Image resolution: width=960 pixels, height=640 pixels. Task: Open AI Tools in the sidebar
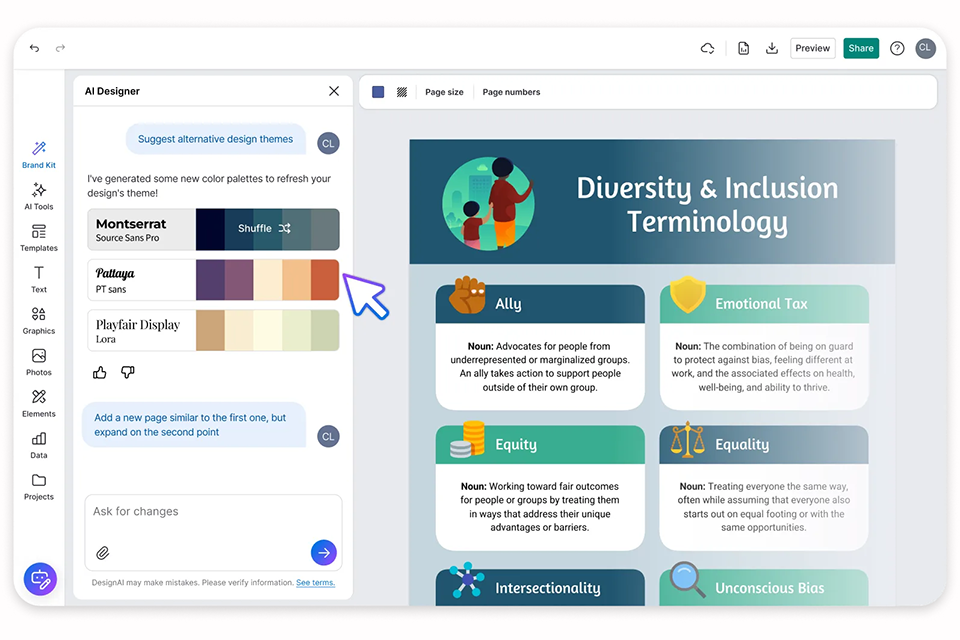pos(39,197)
